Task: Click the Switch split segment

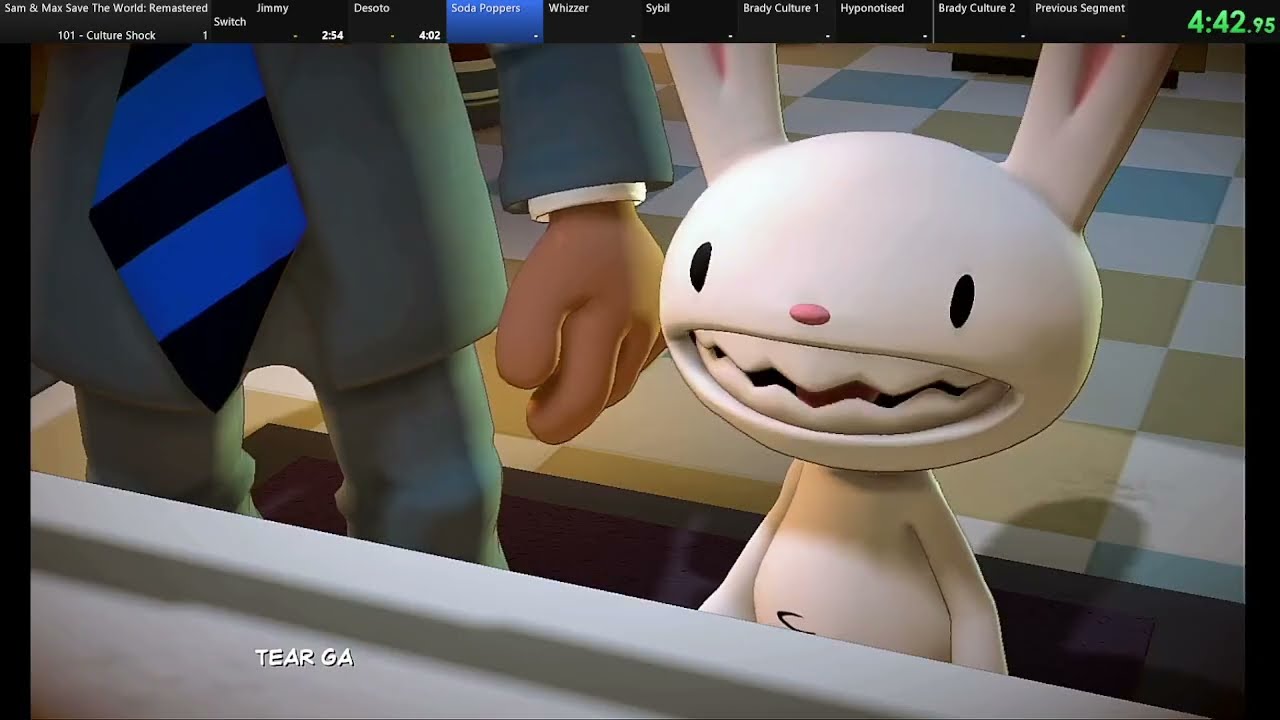Action: tap(229, 22)
